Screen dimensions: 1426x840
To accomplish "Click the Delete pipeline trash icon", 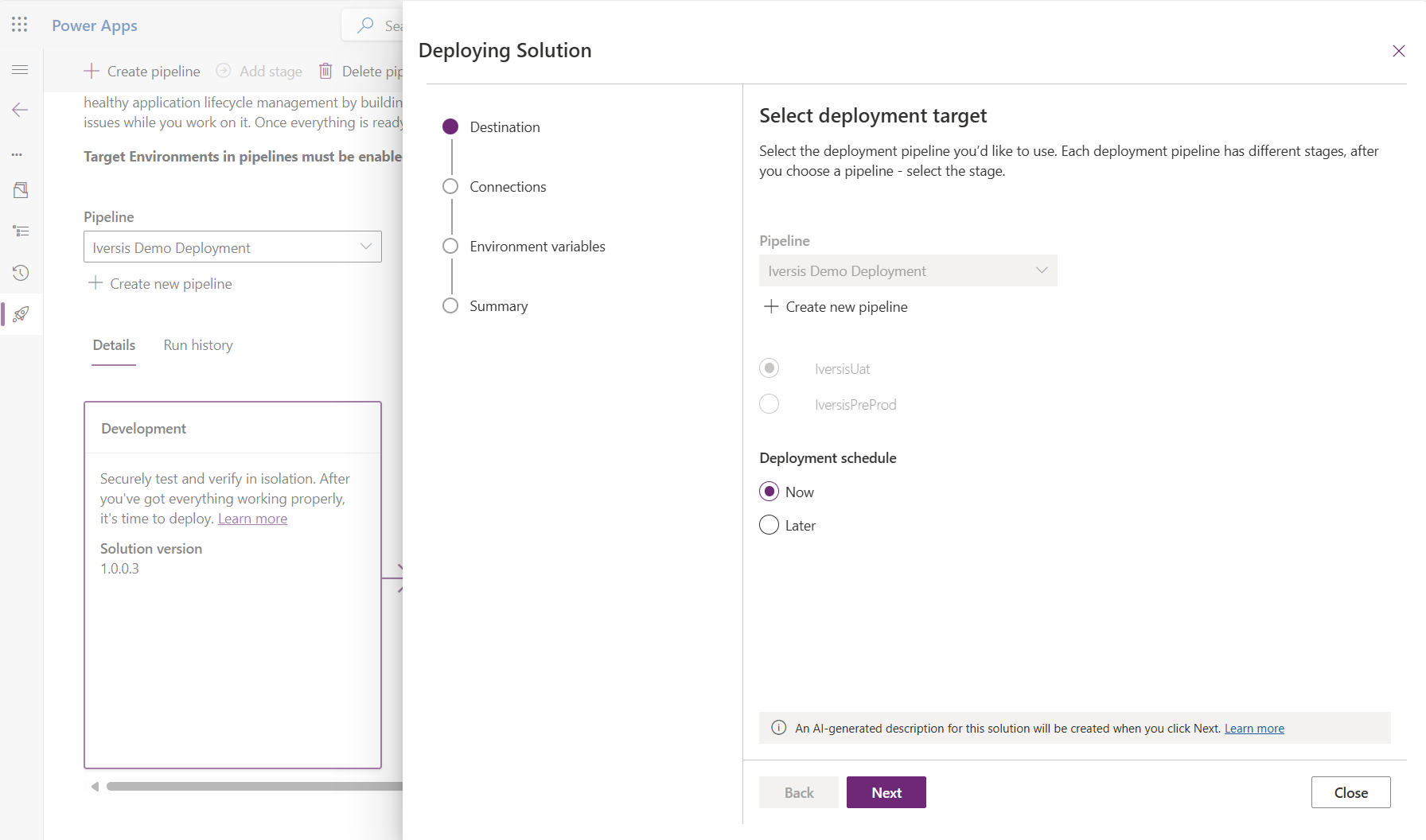I will [325, 71].
